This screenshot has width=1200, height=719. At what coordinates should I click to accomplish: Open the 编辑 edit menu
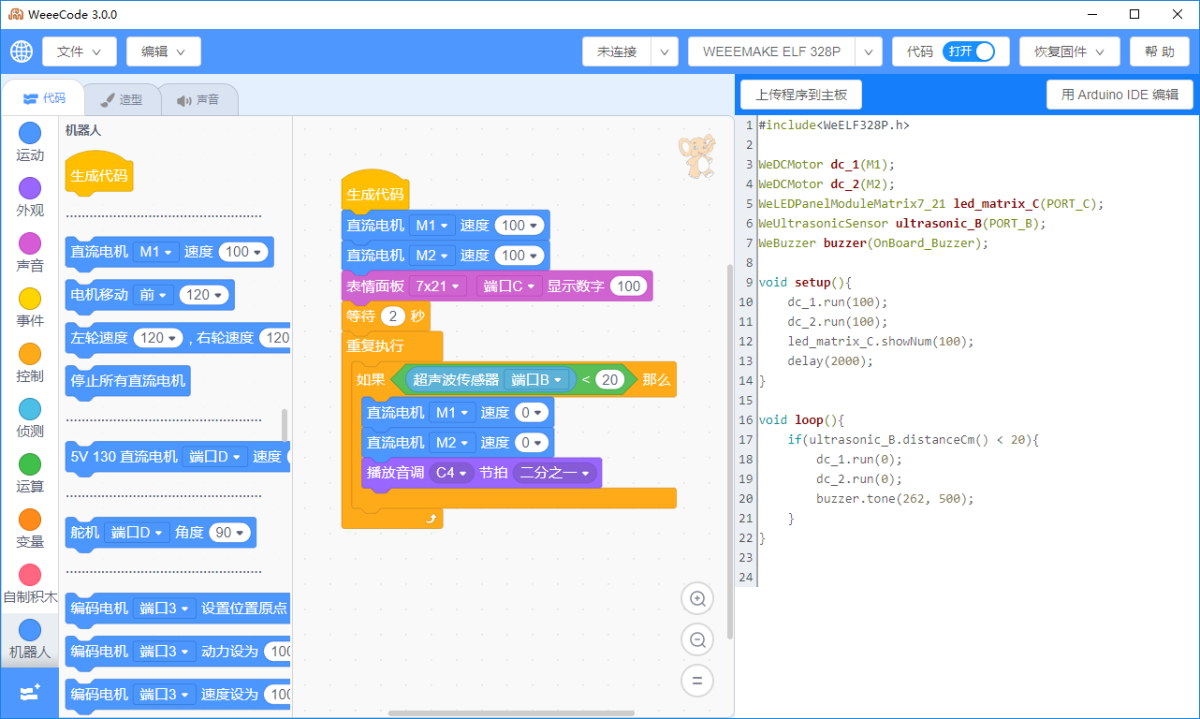[x=163, y=52]
